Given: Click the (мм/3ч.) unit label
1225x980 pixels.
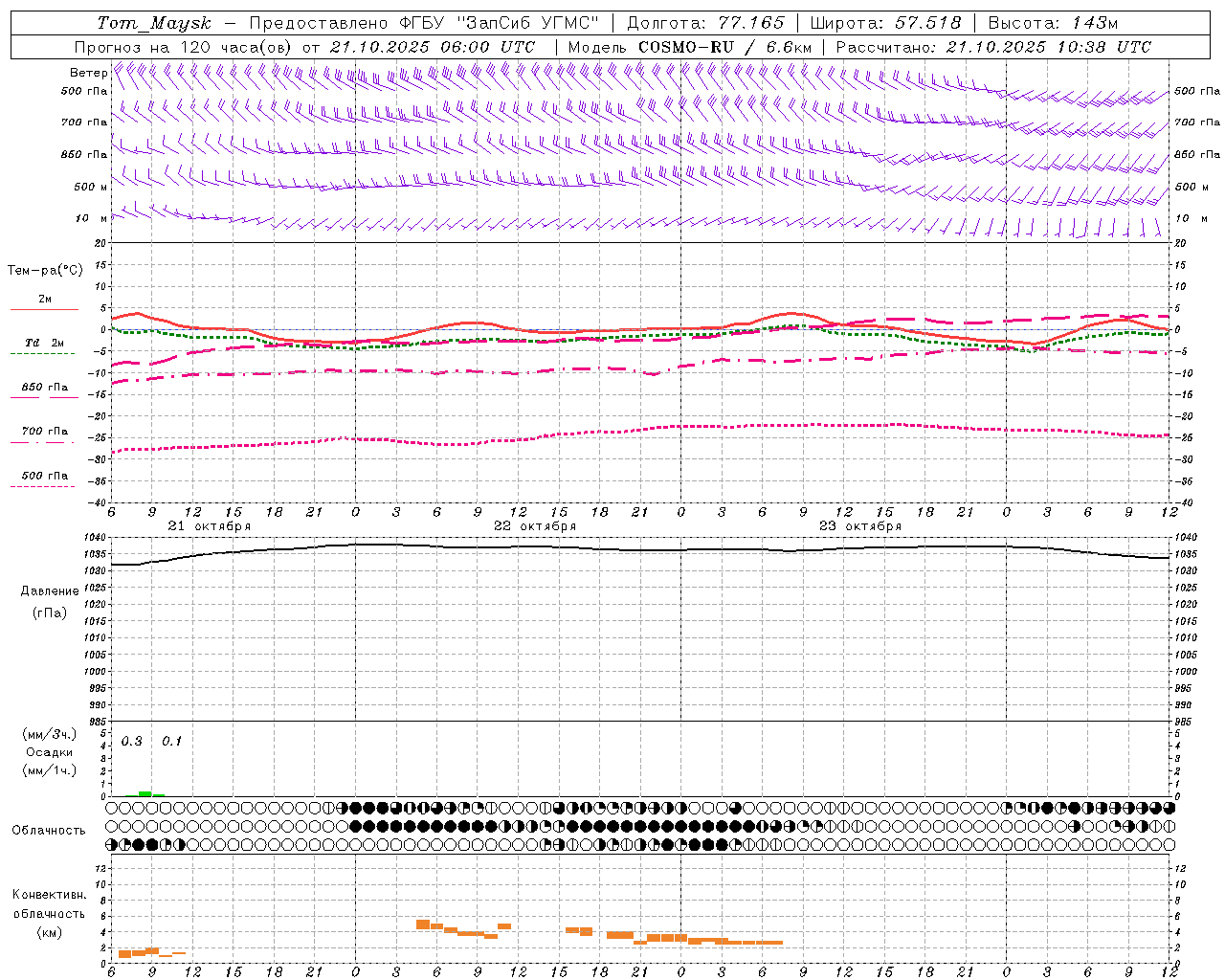Looking at the screenshot, I should [x=50, y=734].
